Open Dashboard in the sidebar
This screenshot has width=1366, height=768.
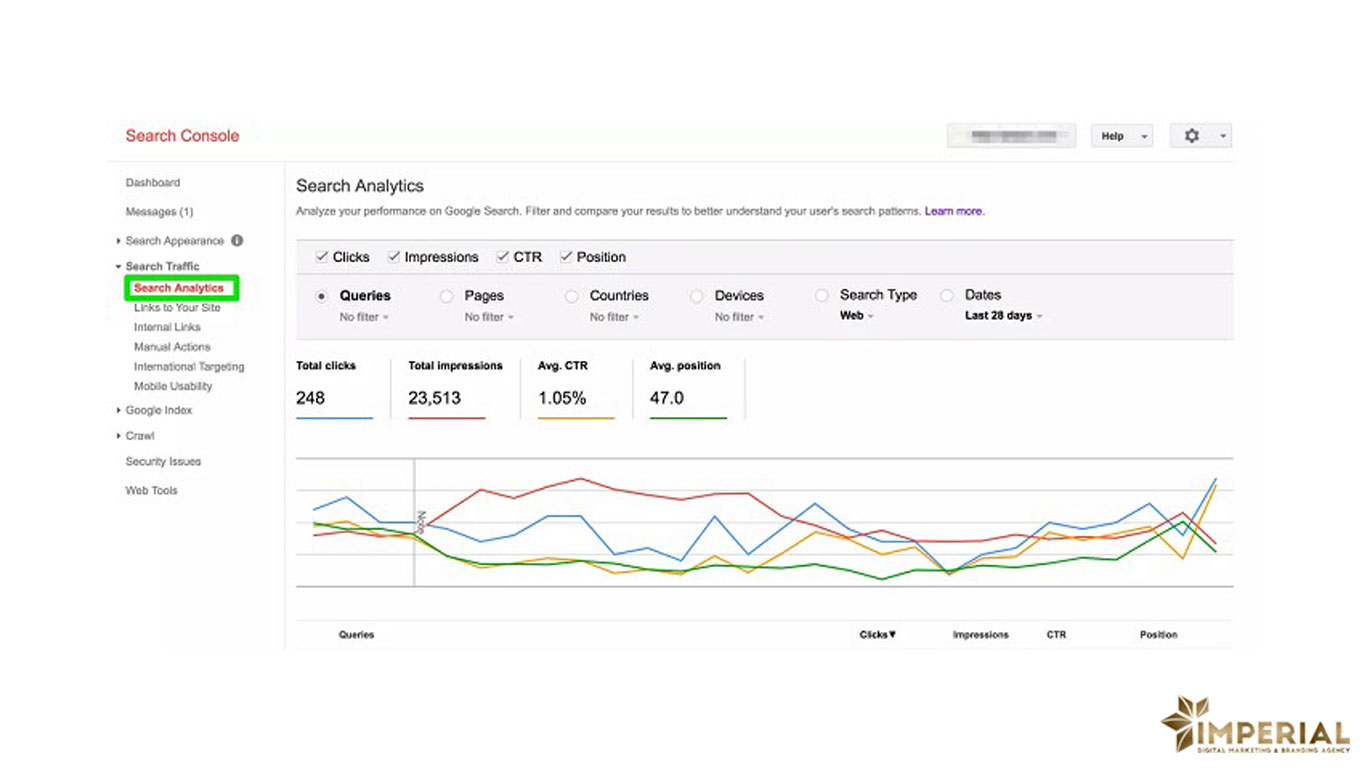[152, 183]
